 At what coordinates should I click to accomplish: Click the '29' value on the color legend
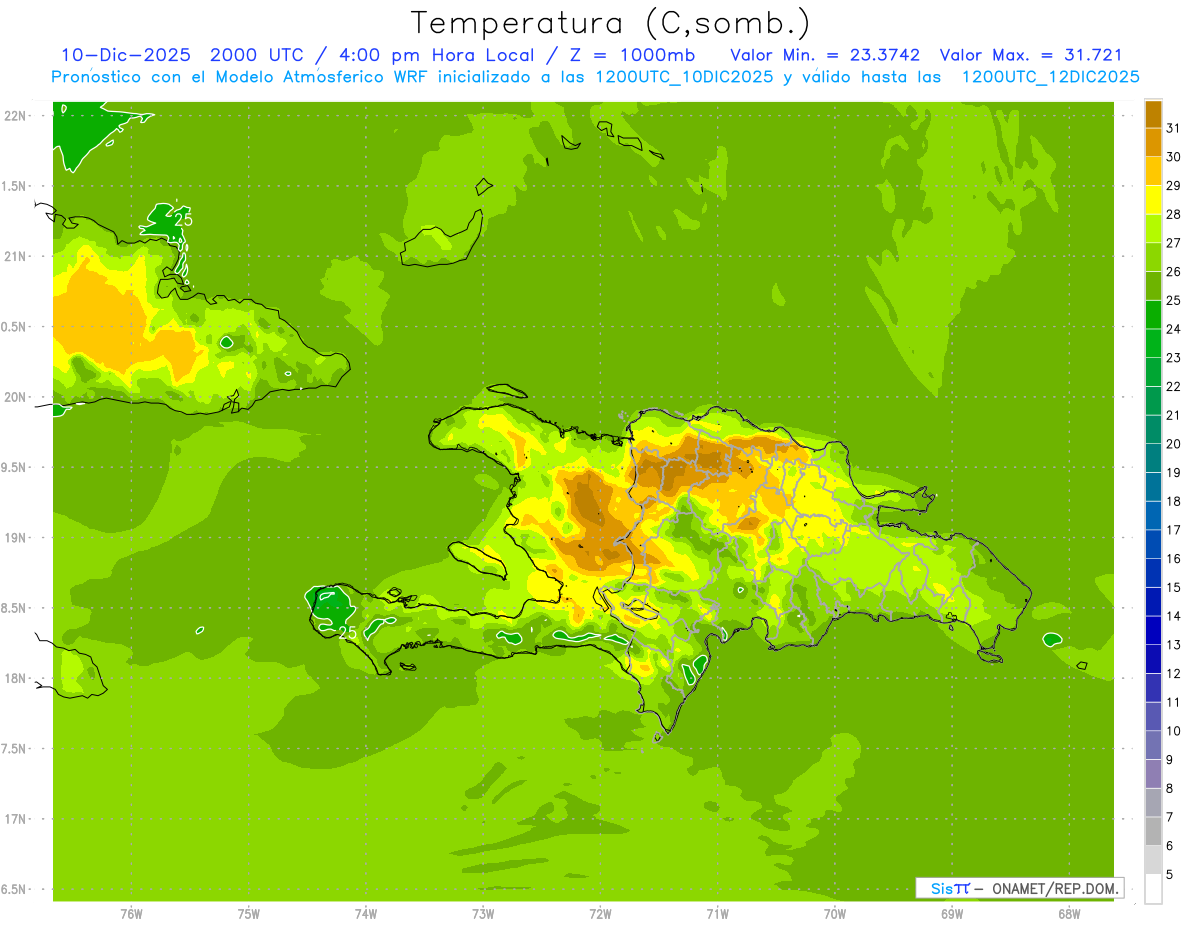pos(1174,185)
